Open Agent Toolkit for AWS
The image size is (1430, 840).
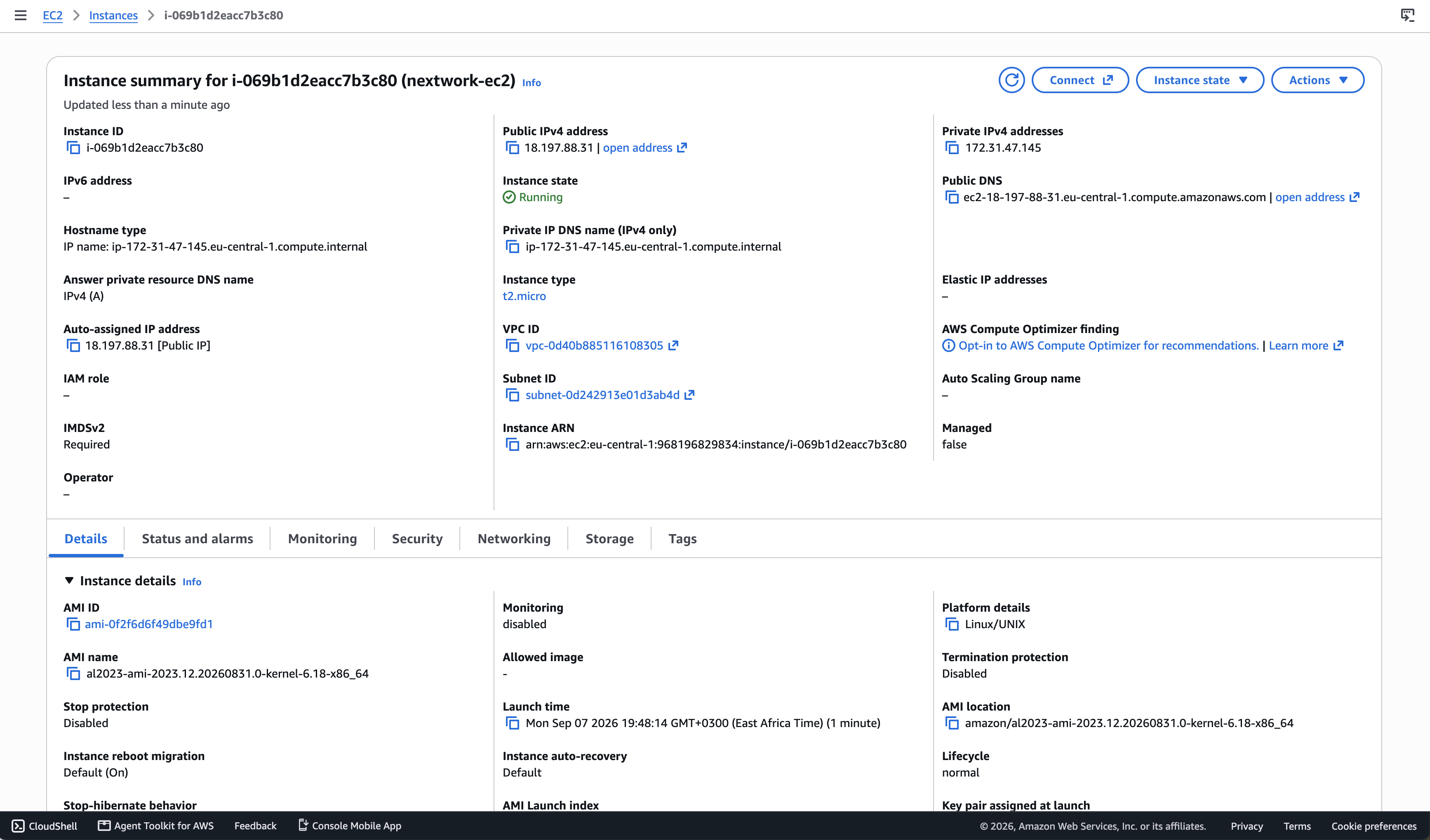click(x=156, y=826)
